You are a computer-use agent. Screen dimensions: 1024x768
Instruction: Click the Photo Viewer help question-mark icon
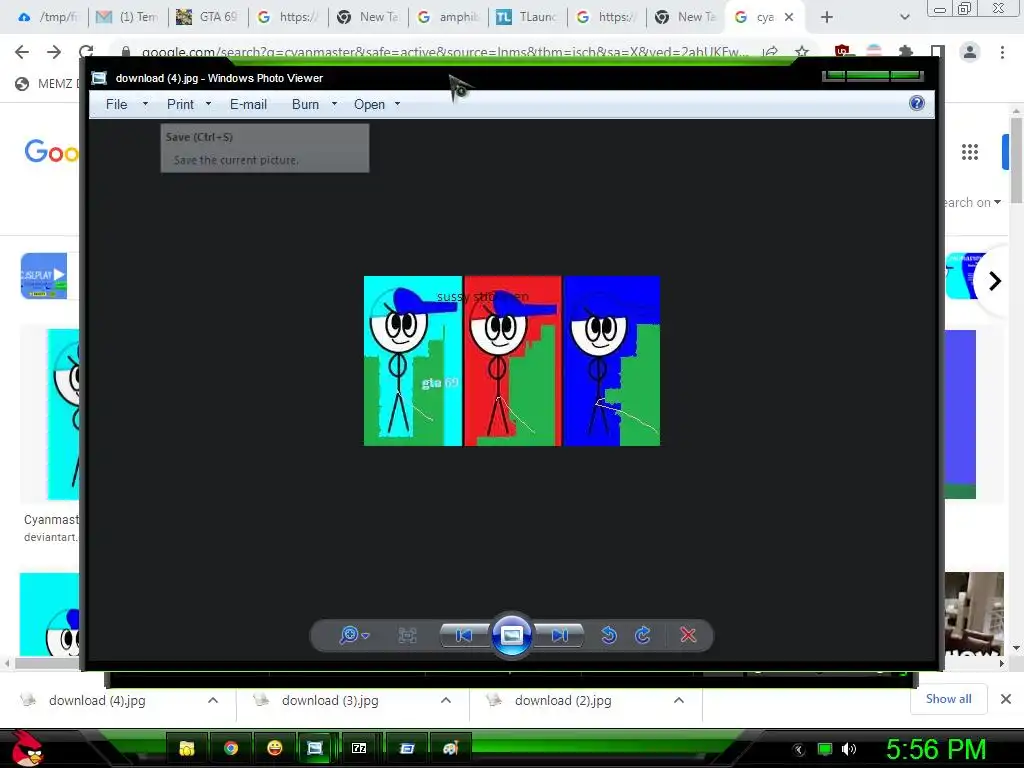(917, 103)
